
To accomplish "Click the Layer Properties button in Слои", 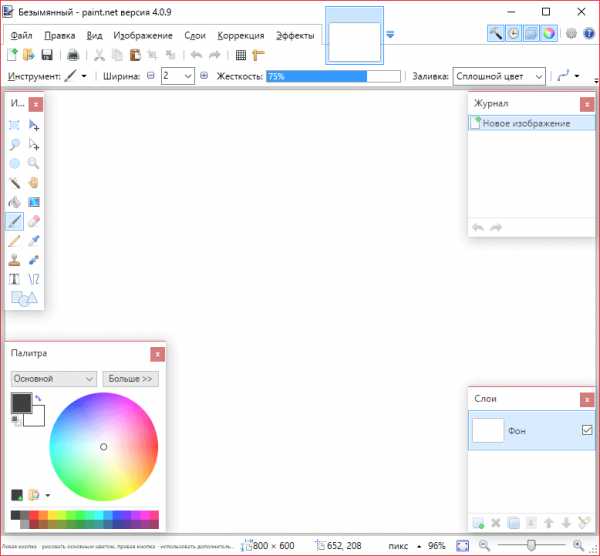I will [x=583, y=523].
